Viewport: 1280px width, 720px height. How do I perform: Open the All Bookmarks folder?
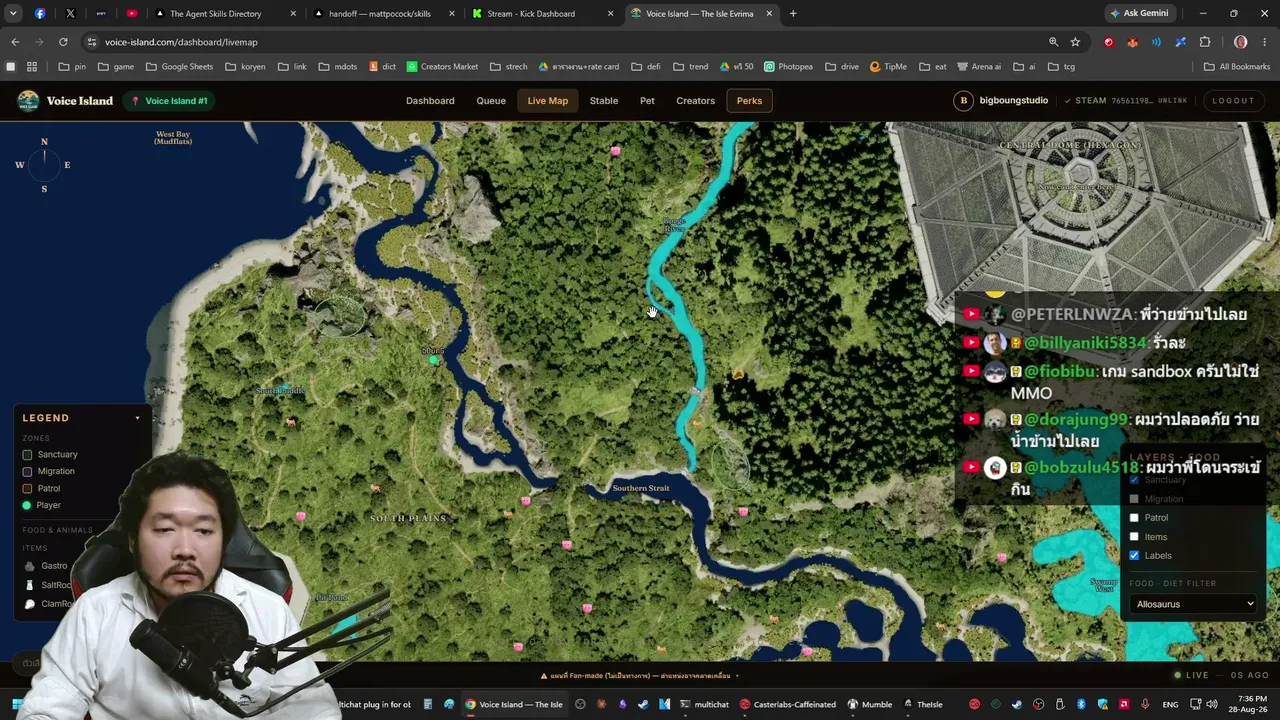click(x=1236, y=67)
